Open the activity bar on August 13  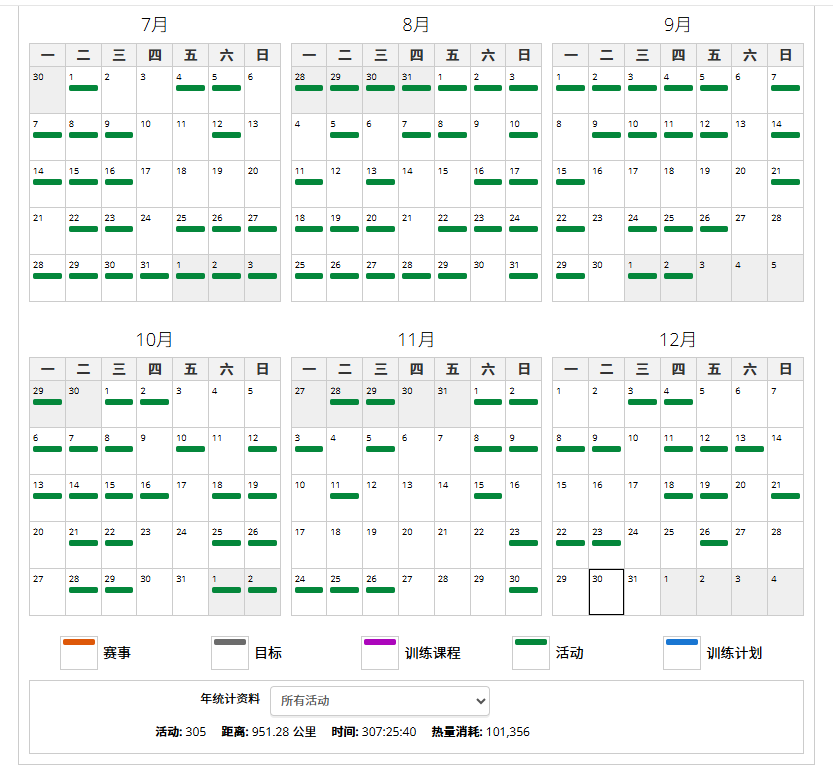[380, 182]
